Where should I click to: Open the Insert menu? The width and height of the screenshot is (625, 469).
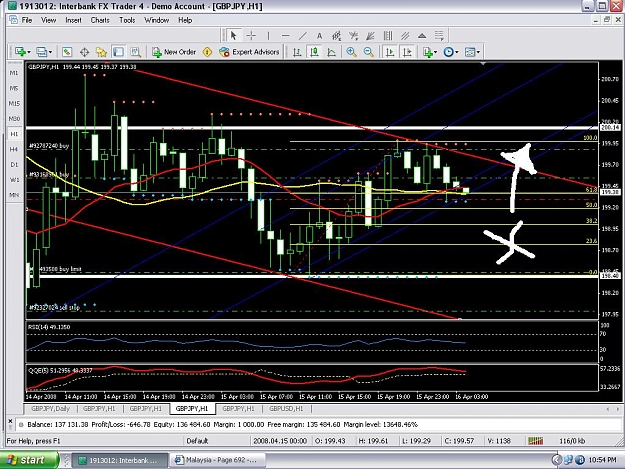pos(73,20)
